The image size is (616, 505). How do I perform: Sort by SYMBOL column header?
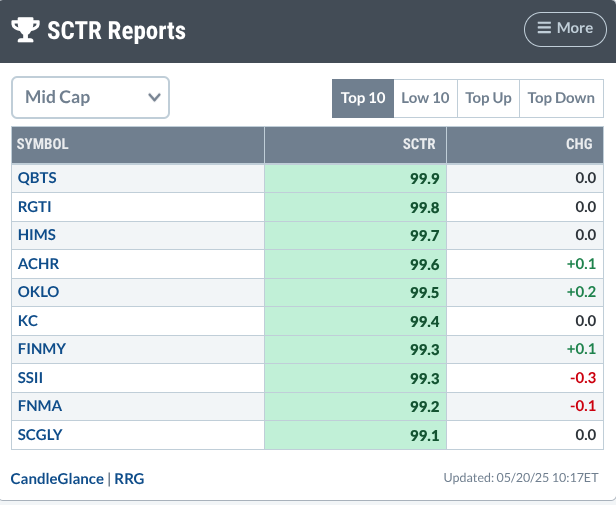tap(43, 144)
